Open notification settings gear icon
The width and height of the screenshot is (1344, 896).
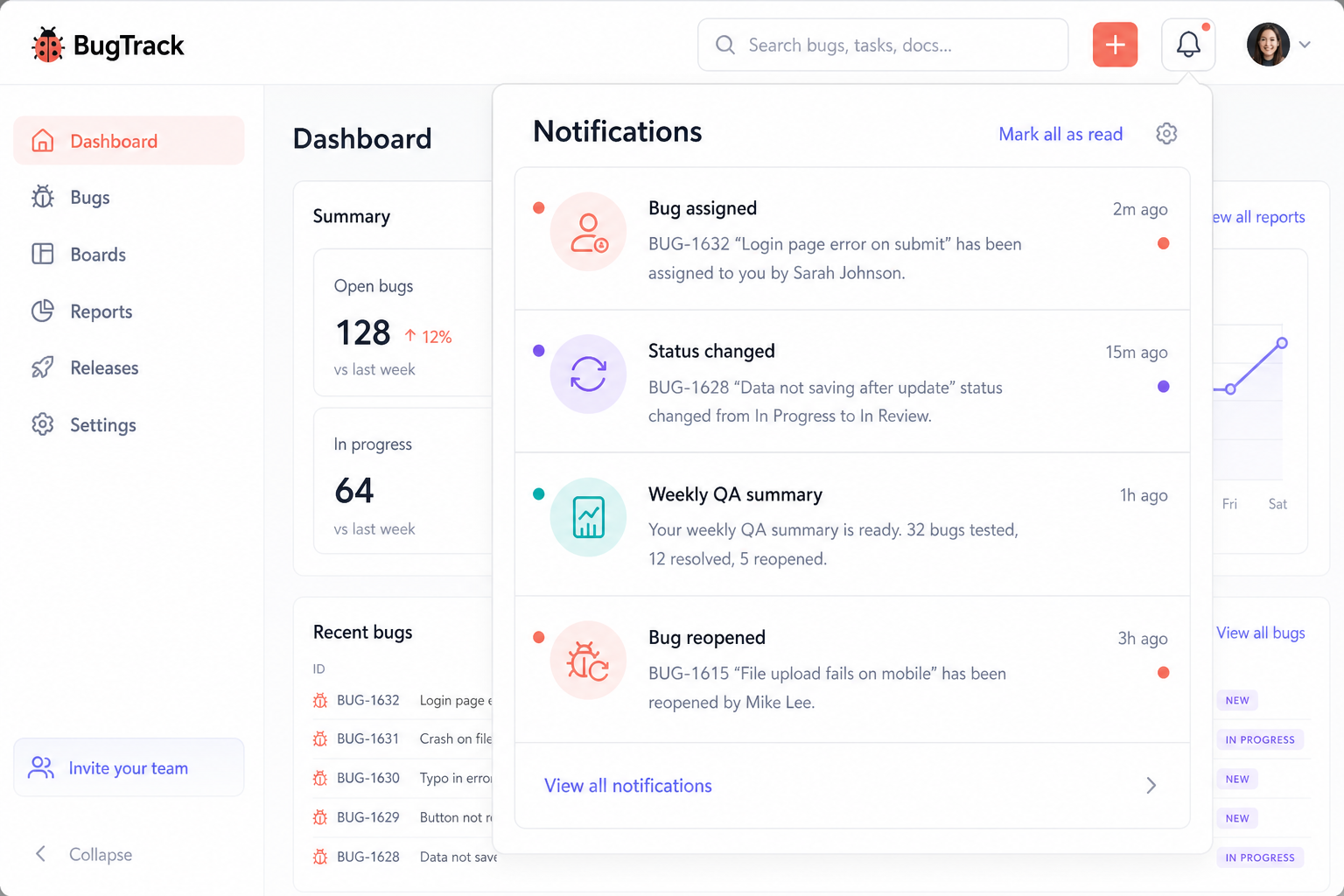pyautogui.click(x=1166, y=133)
